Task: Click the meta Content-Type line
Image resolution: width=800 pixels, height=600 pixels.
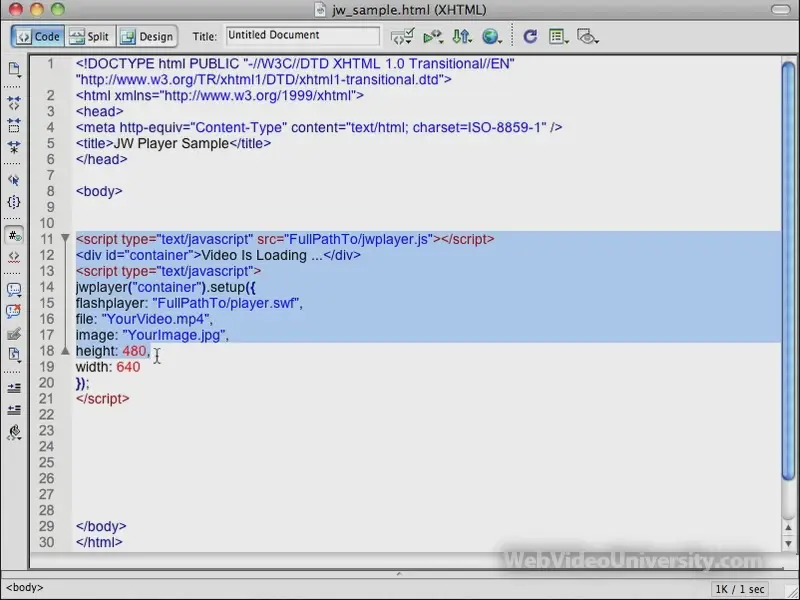Action: click(x=319, y=128)
